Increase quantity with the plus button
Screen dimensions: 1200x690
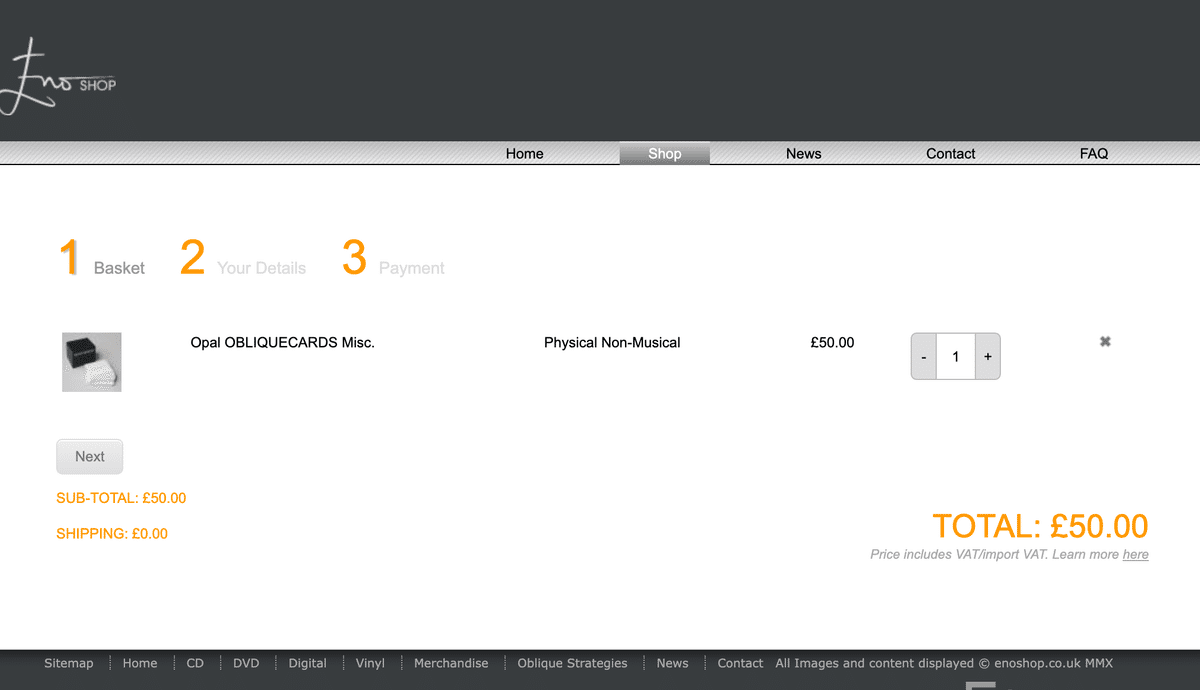click(x=988, y=356)
